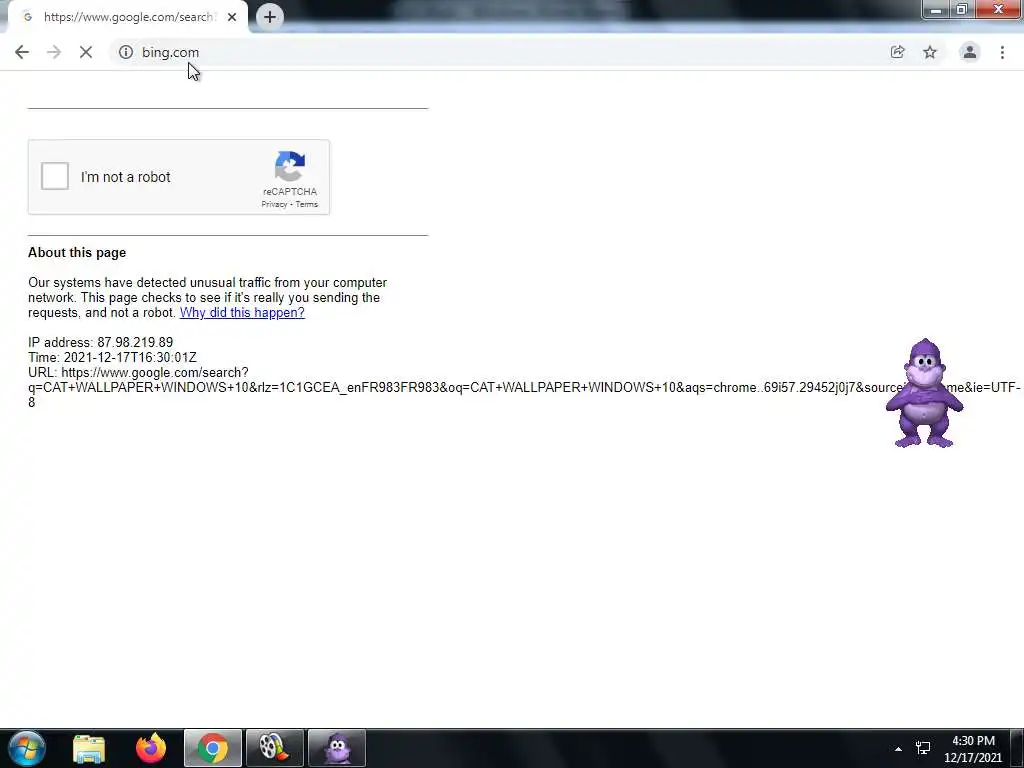
Task: Go back to the previous page
Action: (x=22, y=52)
